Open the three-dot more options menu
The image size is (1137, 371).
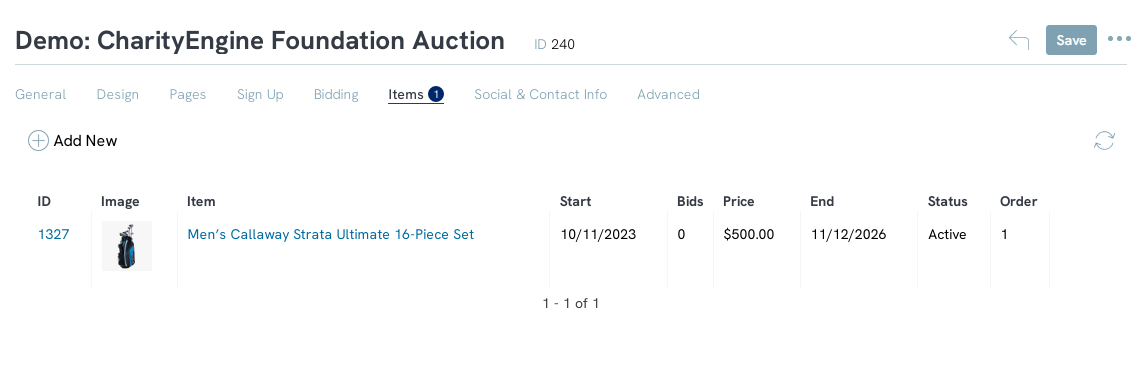pos(1120,40)
